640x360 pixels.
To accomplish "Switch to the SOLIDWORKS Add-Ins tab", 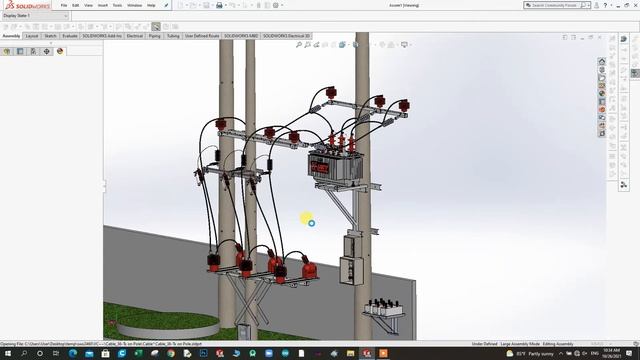I will (x=102, y=36).
